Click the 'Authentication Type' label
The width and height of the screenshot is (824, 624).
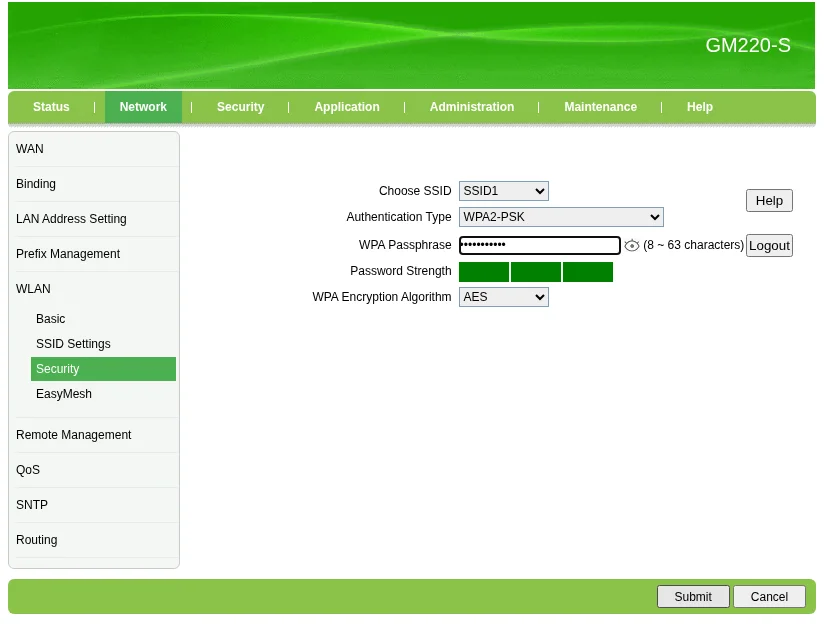pyautogui.click(x=398, y=217)
